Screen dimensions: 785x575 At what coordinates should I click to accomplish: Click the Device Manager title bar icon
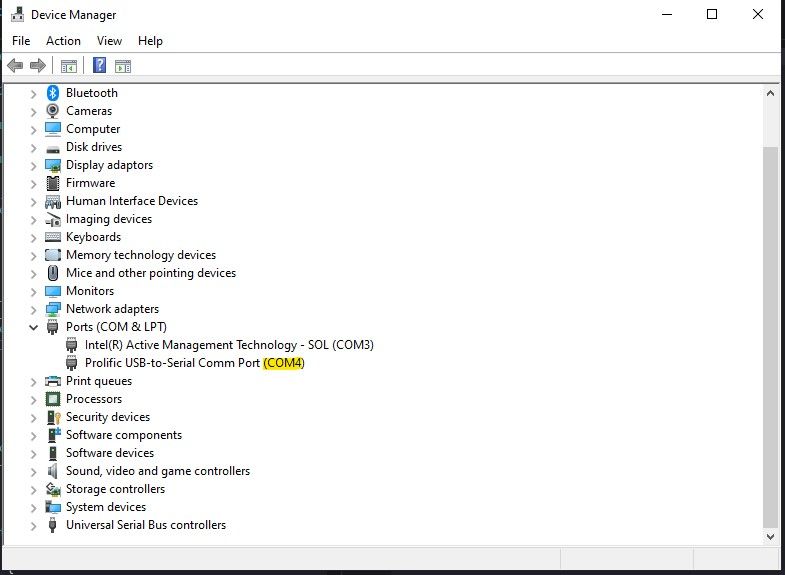pyautogui.click(x=18, y=14)
